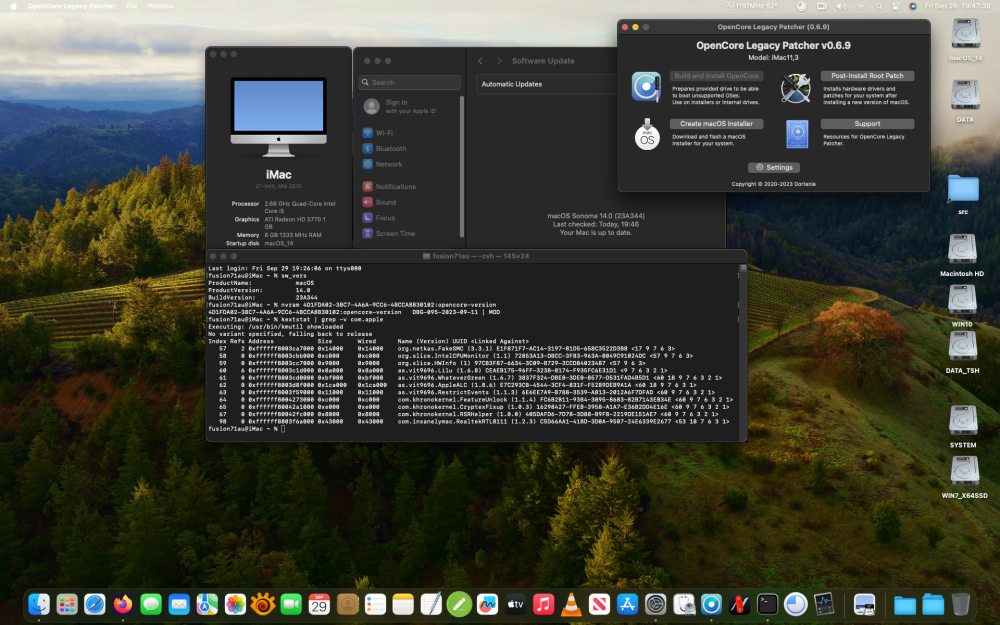
Task: Click the Terminal window scrollbar
Action: [x=742, y=351]
